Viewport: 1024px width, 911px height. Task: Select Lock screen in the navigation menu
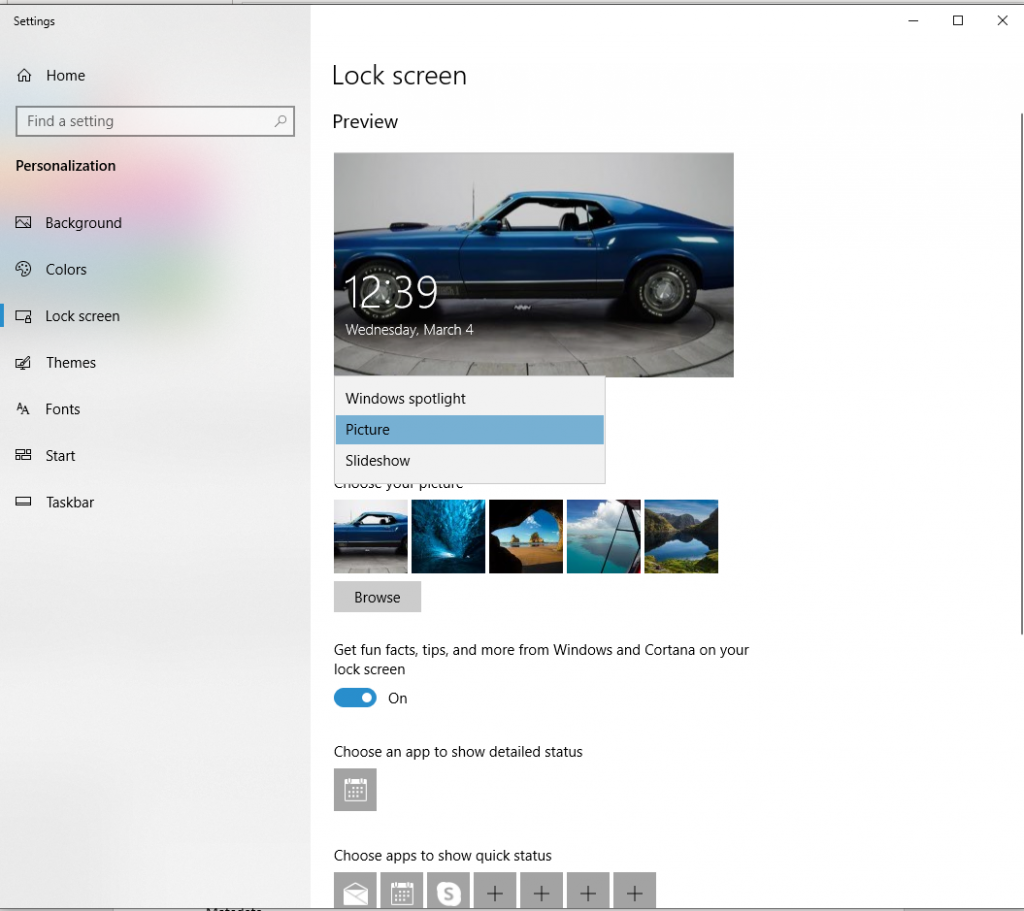point(82,315)
